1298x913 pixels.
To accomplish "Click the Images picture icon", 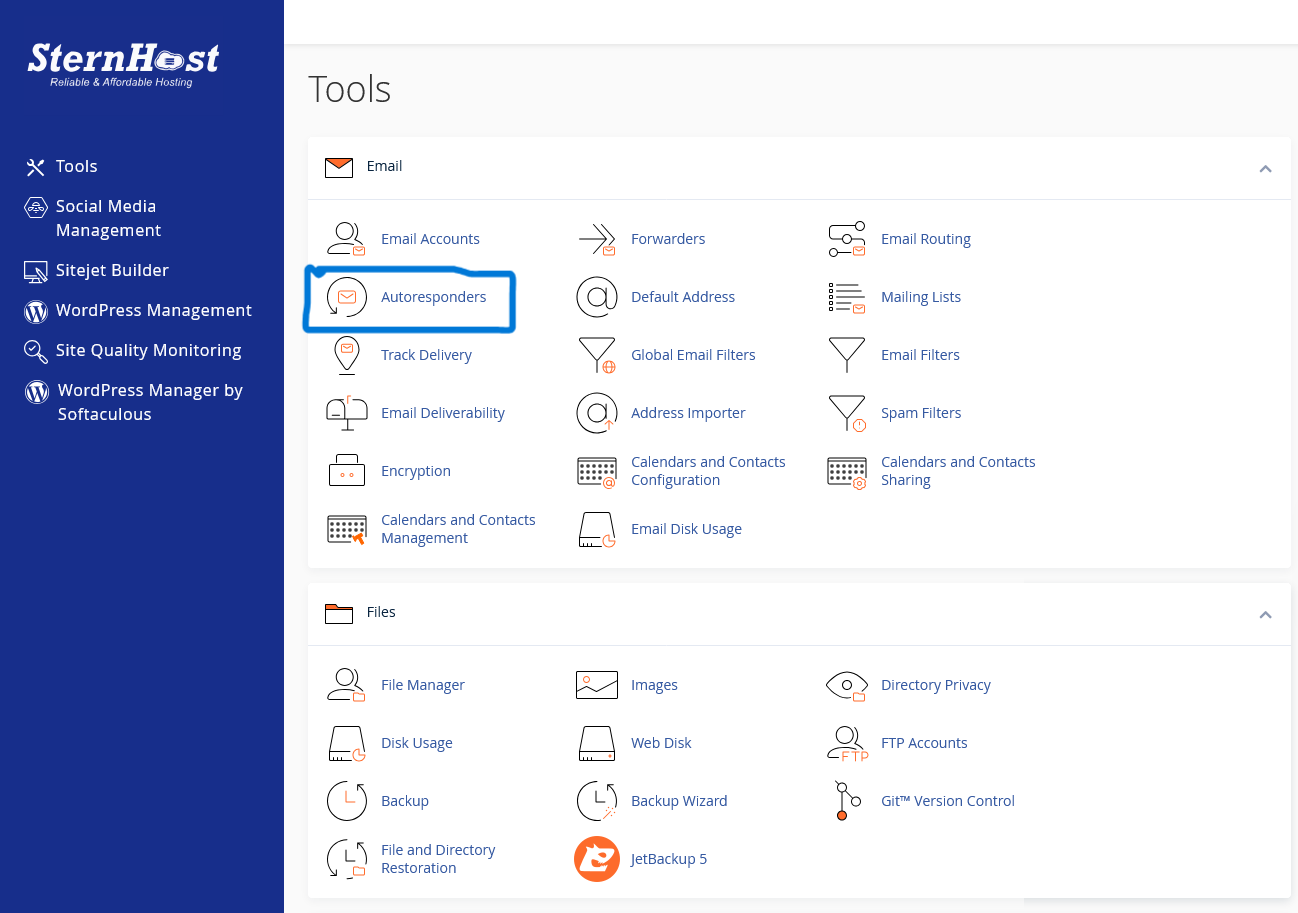I will 597,685.
